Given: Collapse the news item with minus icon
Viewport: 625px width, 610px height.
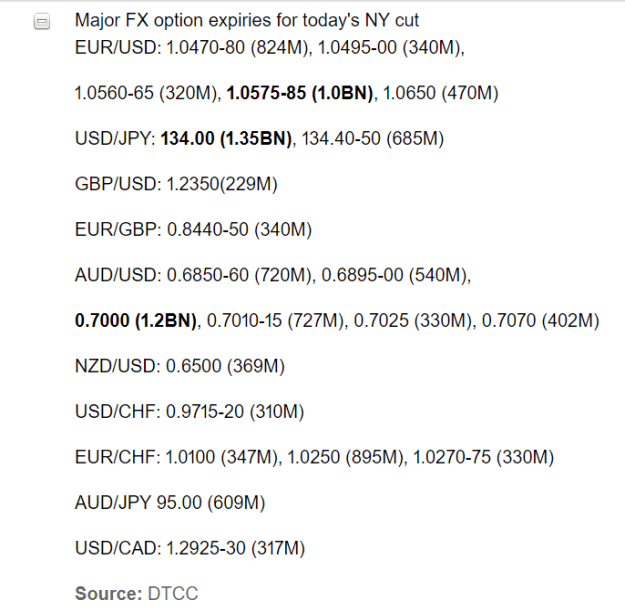Looking at the screenshot, I should point(42,21).
